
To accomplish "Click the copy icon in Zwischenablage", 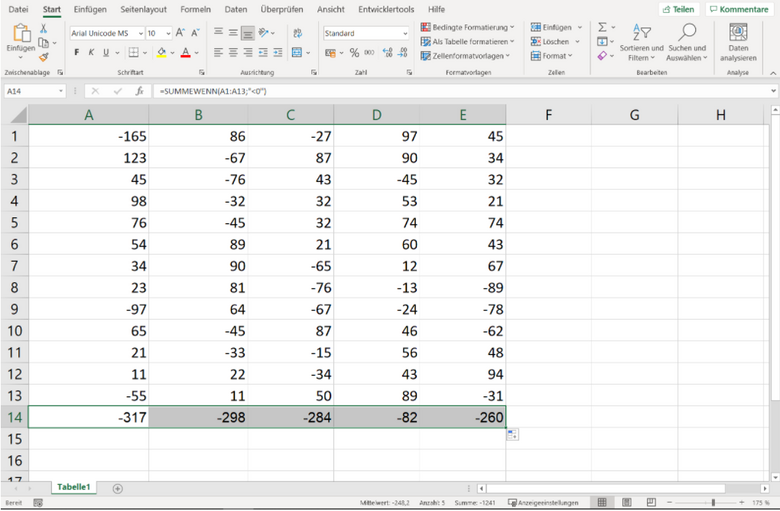I will (x=44, y=43).
